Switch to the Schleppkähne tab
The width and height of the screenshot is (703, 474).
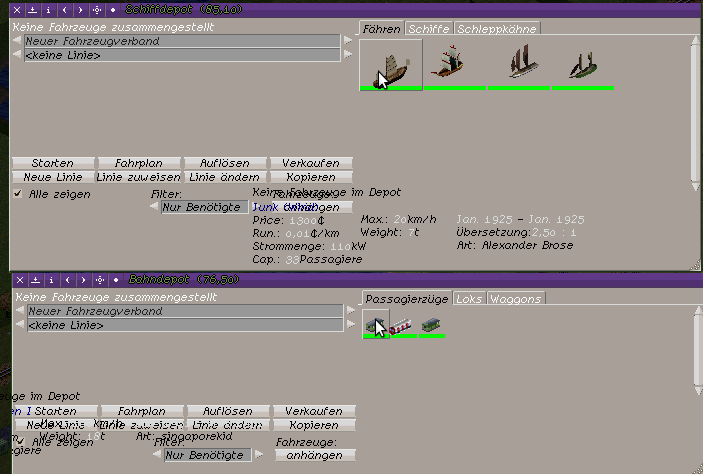pyautogui.click(x=497, y=29)
